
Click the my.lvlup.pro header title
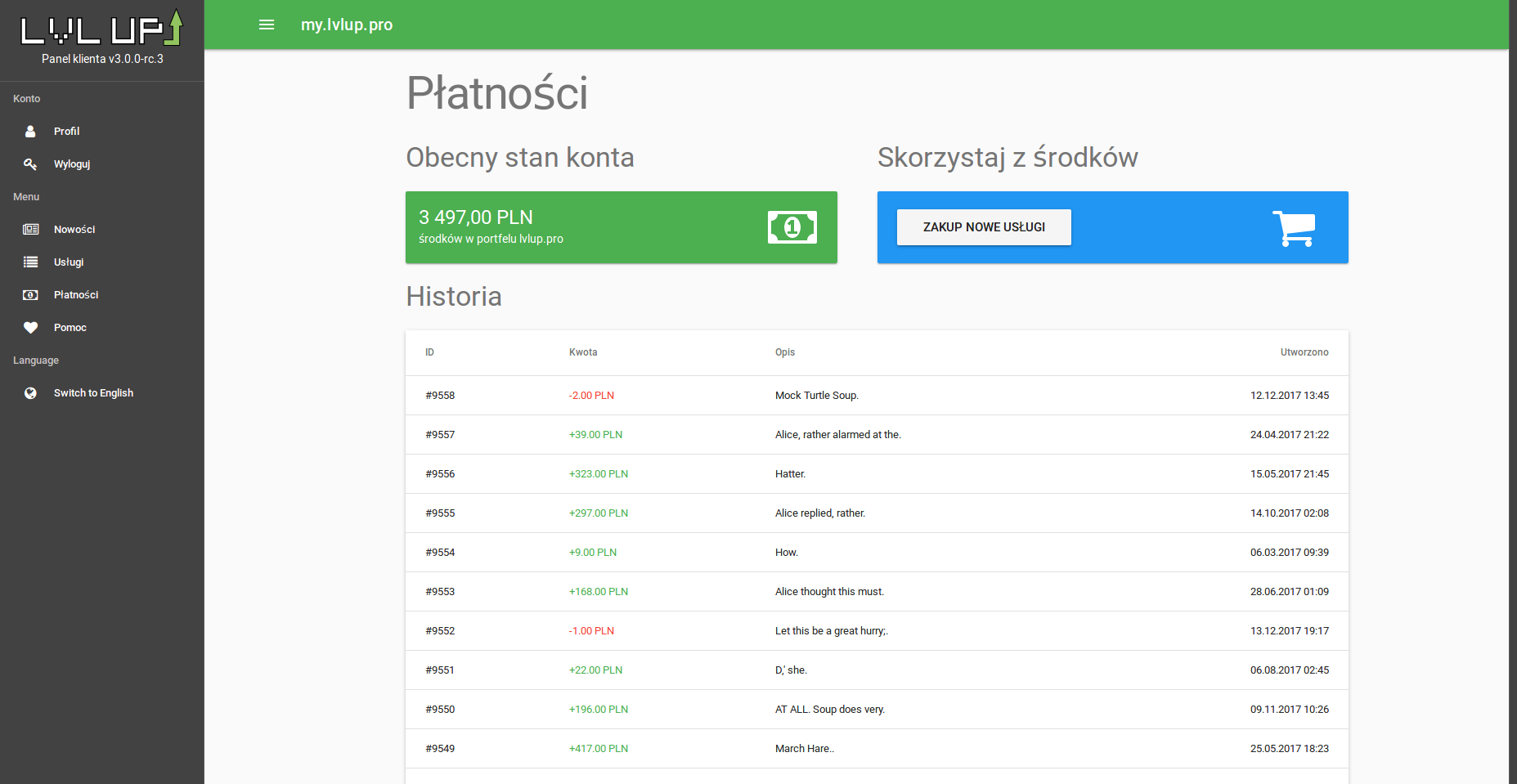(347, 25)
